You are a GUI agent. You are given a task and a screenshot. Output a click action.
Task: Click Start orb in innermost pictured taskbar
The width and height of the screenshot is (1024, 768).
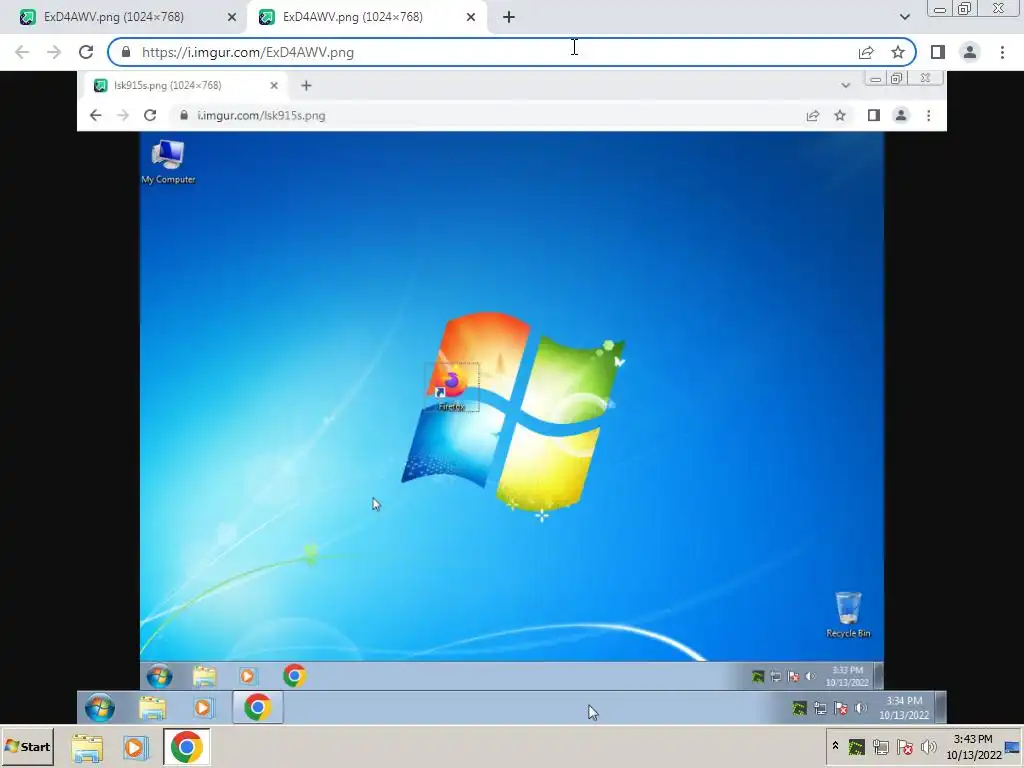[160, 676]
